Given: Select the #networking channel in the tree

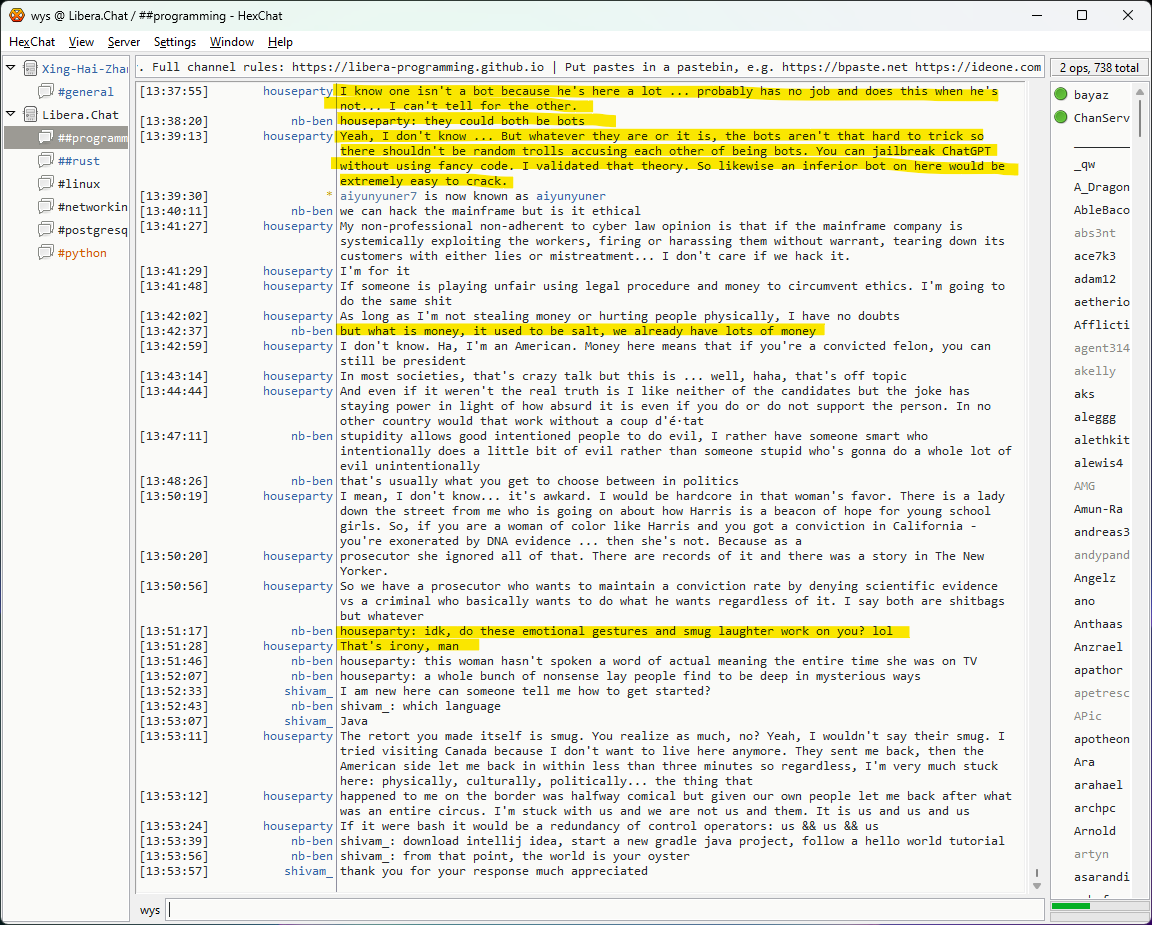Looking at the screenshot, I should point(92,207).
